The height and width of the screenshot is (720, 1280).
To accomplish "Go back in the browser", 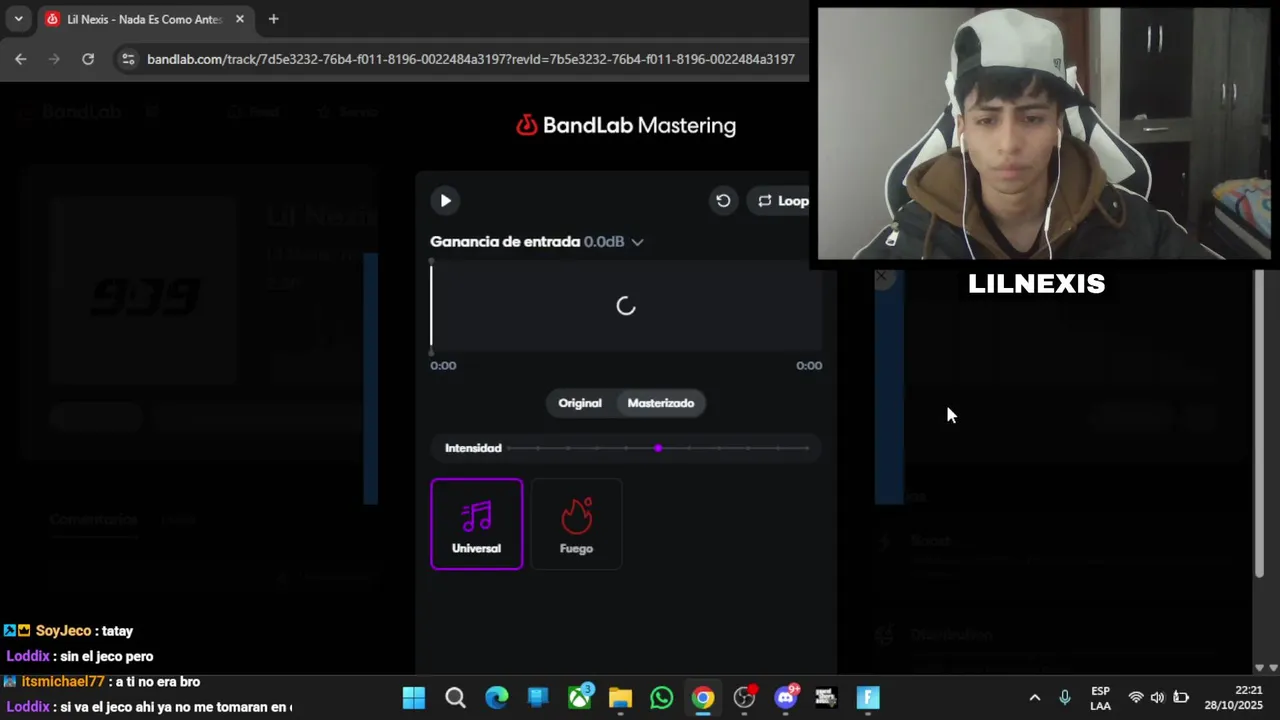I will [21, 59].
